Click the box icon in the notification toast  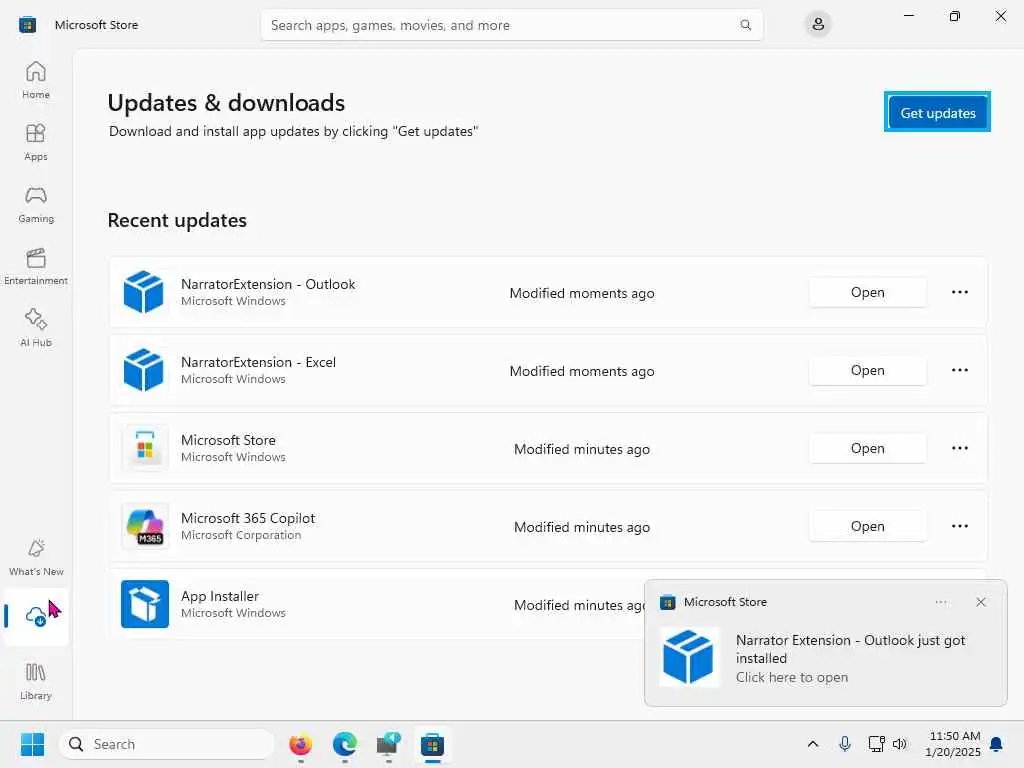[x=688, y=657]
